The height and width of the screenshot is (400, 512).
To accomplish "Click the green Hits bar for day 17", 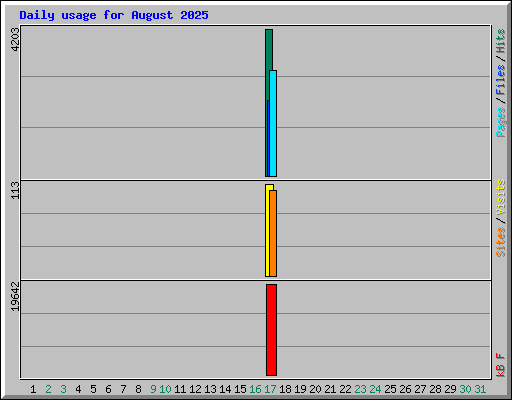I will [x=269, y=50].
